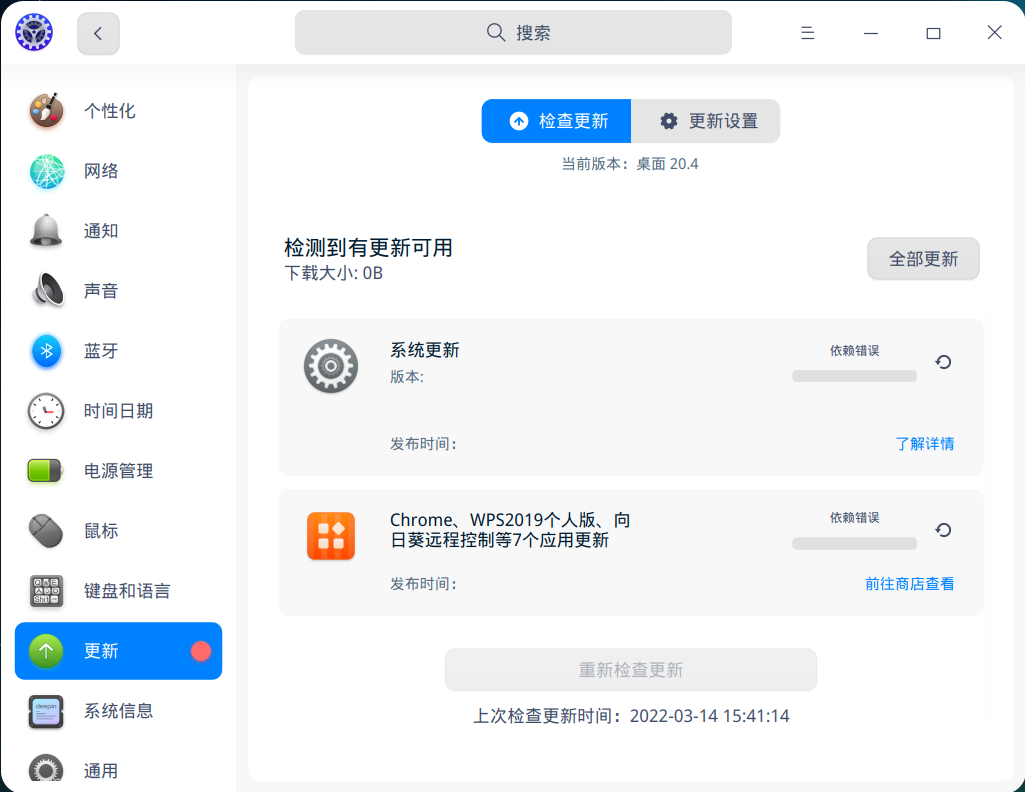Retry the app updates with refresh icon
Viewport: 1025px width, 792px height.
943,530
